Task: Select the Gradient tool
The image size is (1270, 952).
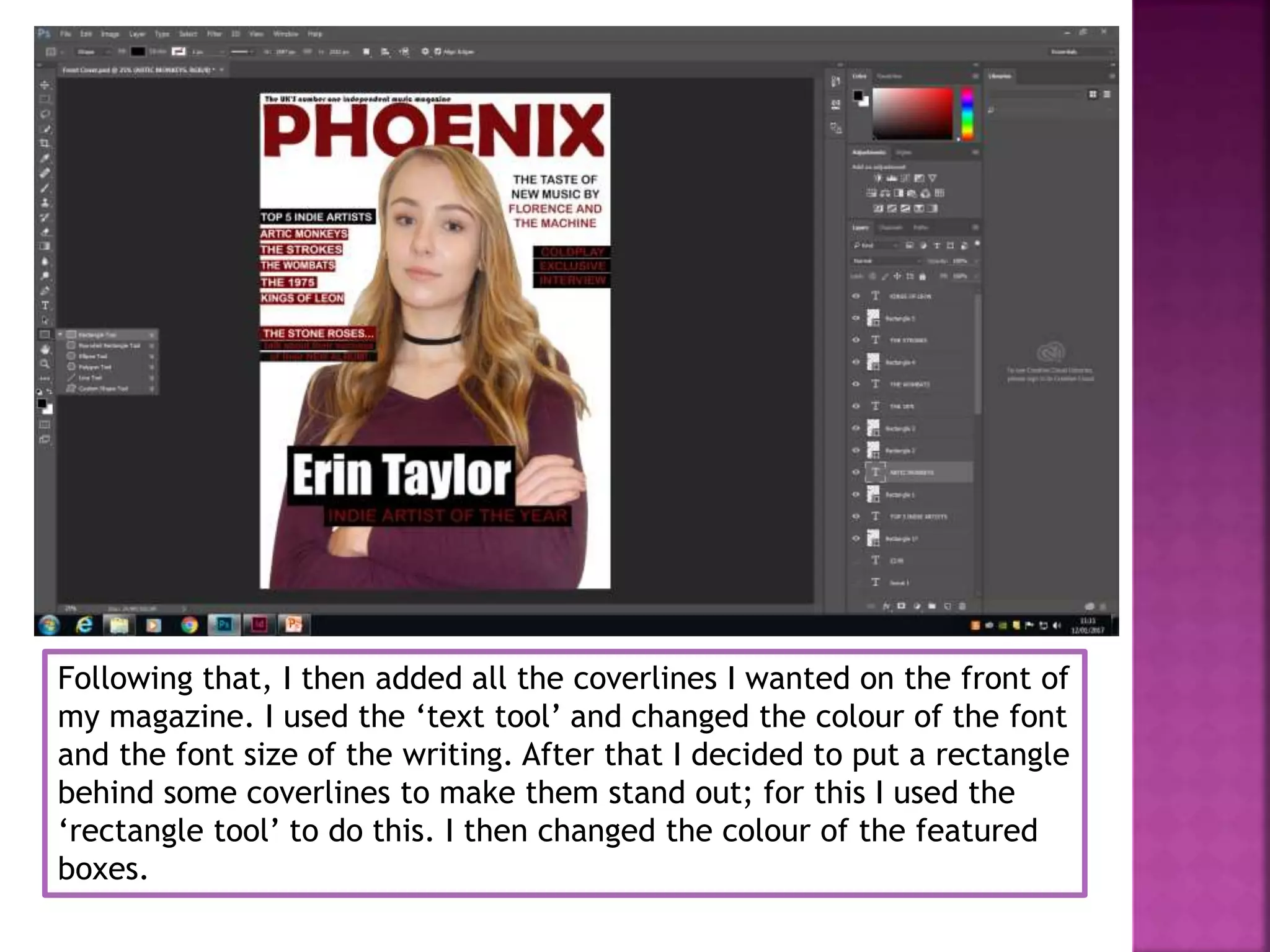Action: (x=45, y=247)
